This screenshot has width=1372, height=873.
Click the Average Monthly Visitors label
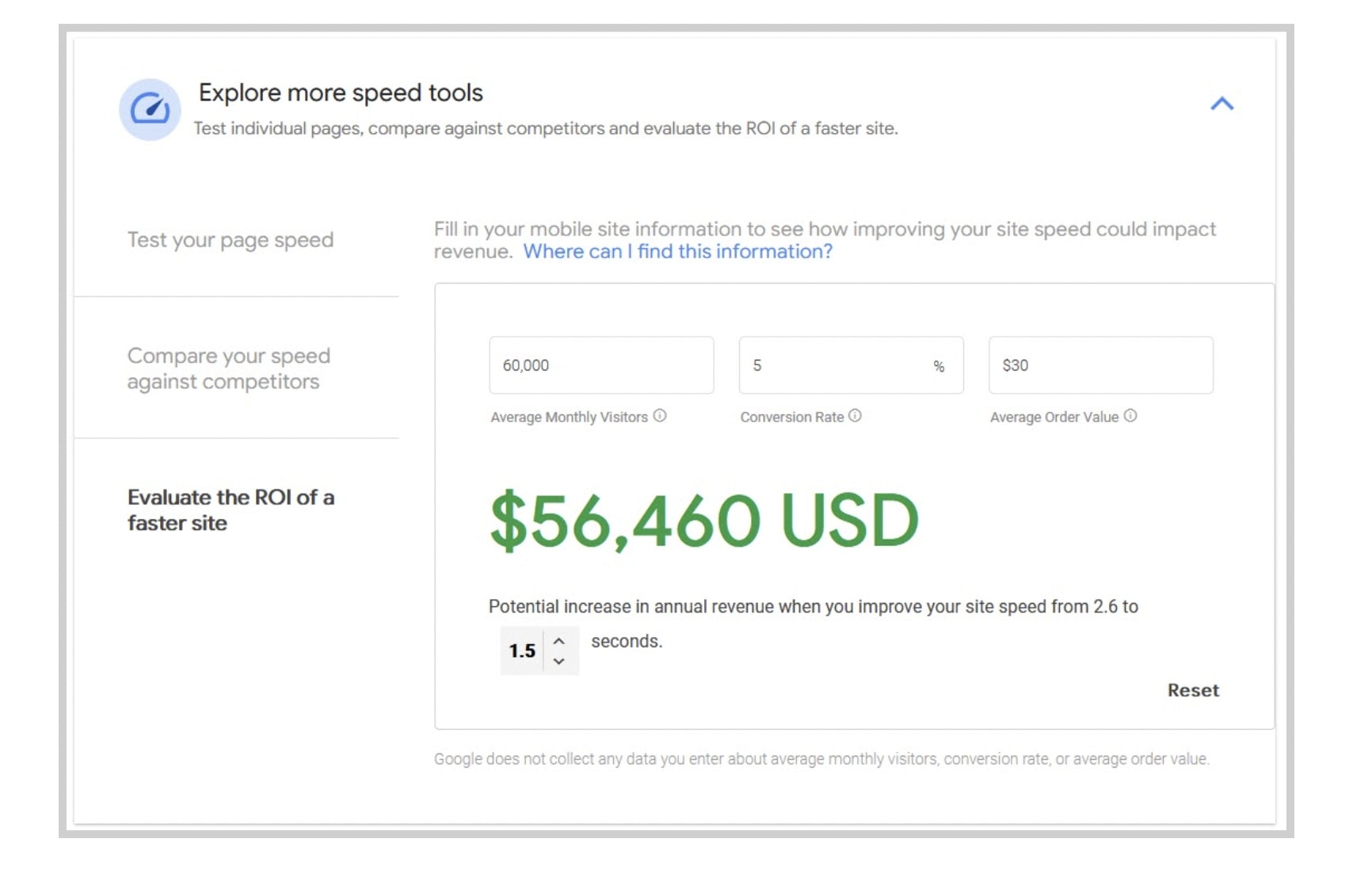tap(569, 417)
